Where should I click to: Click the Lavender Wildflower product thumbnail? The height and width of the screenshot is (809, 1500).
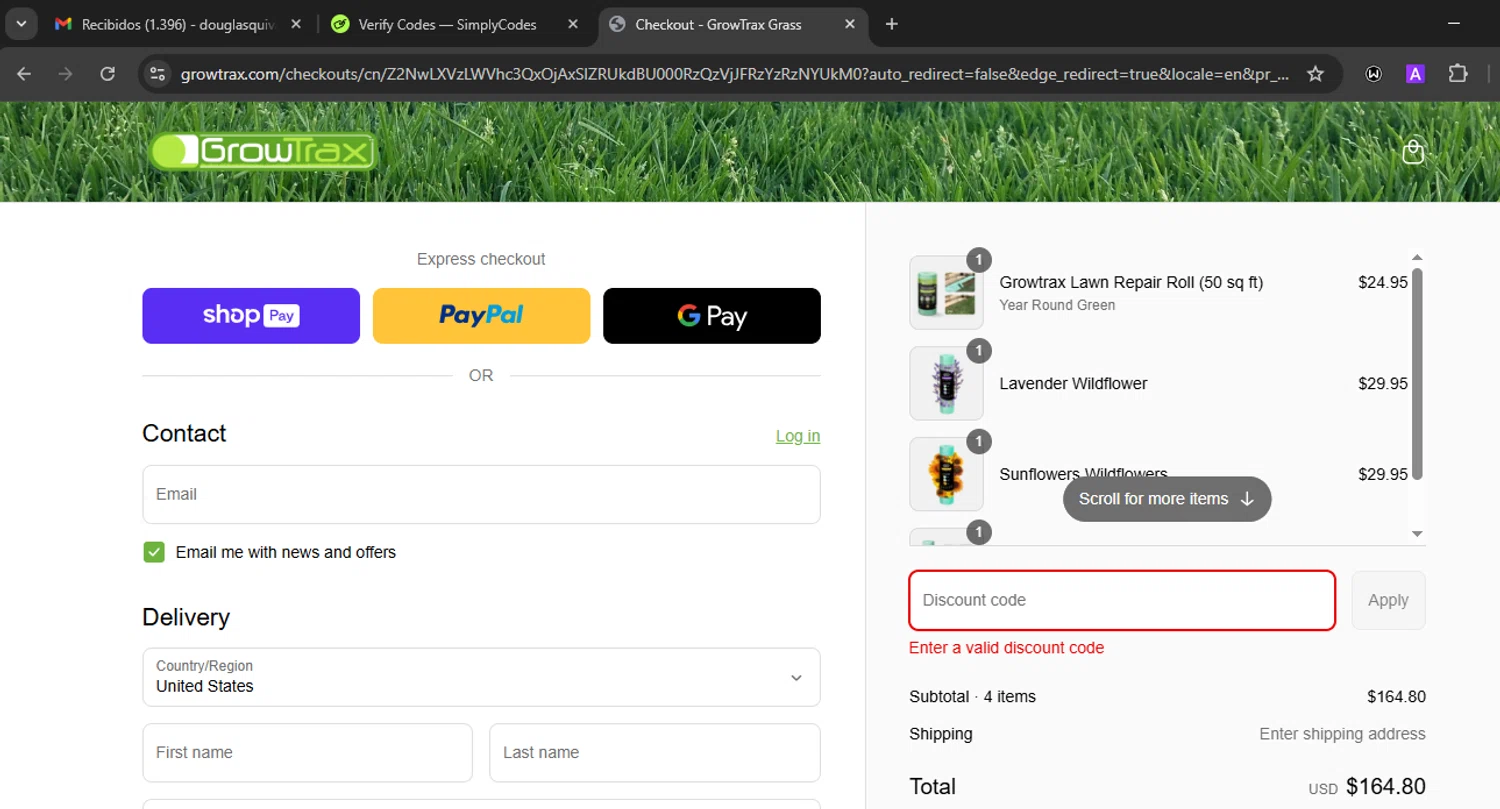[946, 383]
